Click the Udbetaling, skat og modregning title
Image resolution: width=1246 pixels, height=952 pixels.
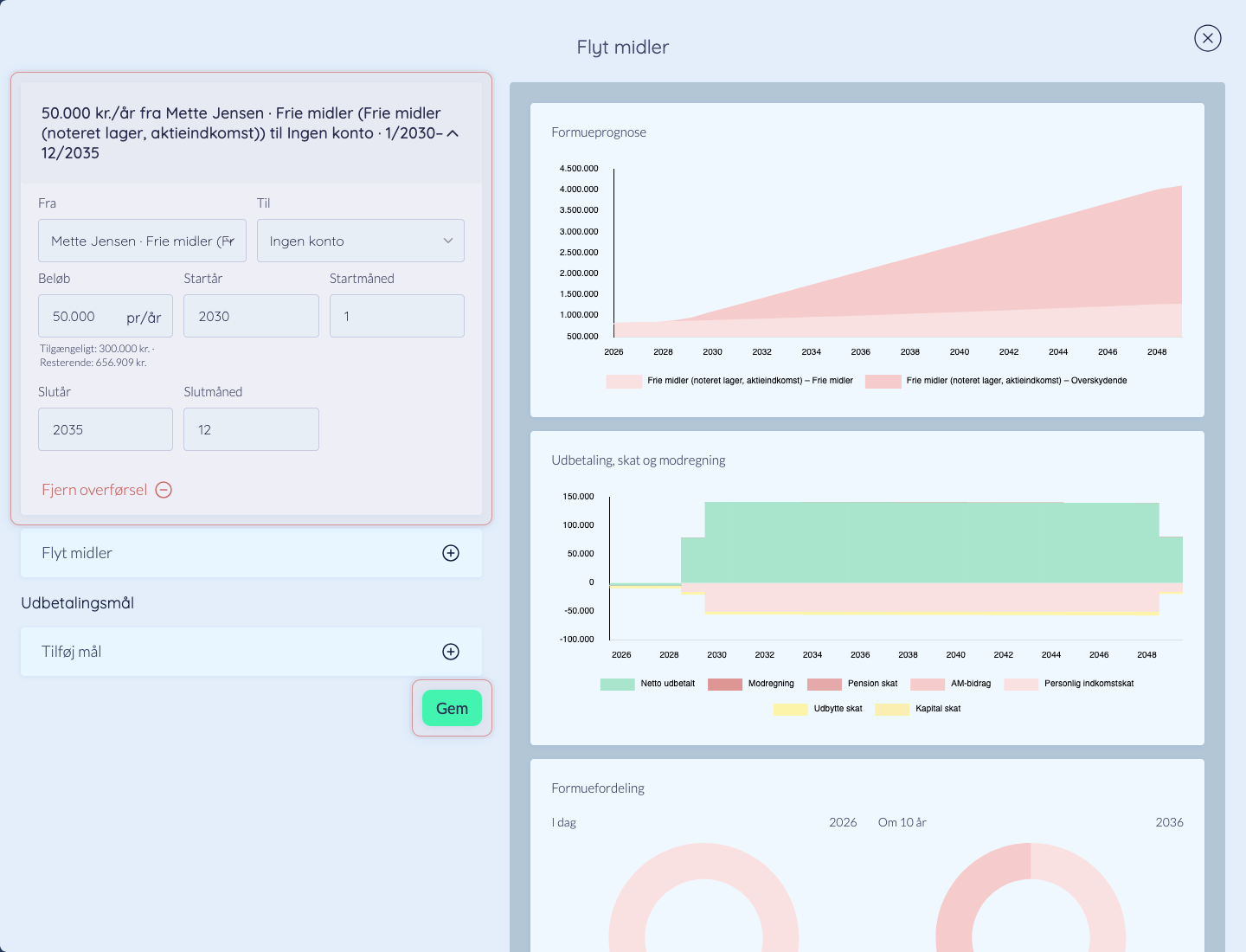(x=639, y=460)
